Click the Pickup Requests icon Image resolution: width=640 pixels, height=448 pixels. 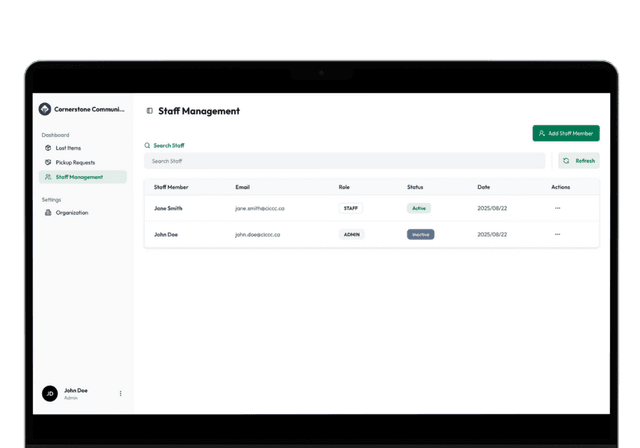[47, 162]
